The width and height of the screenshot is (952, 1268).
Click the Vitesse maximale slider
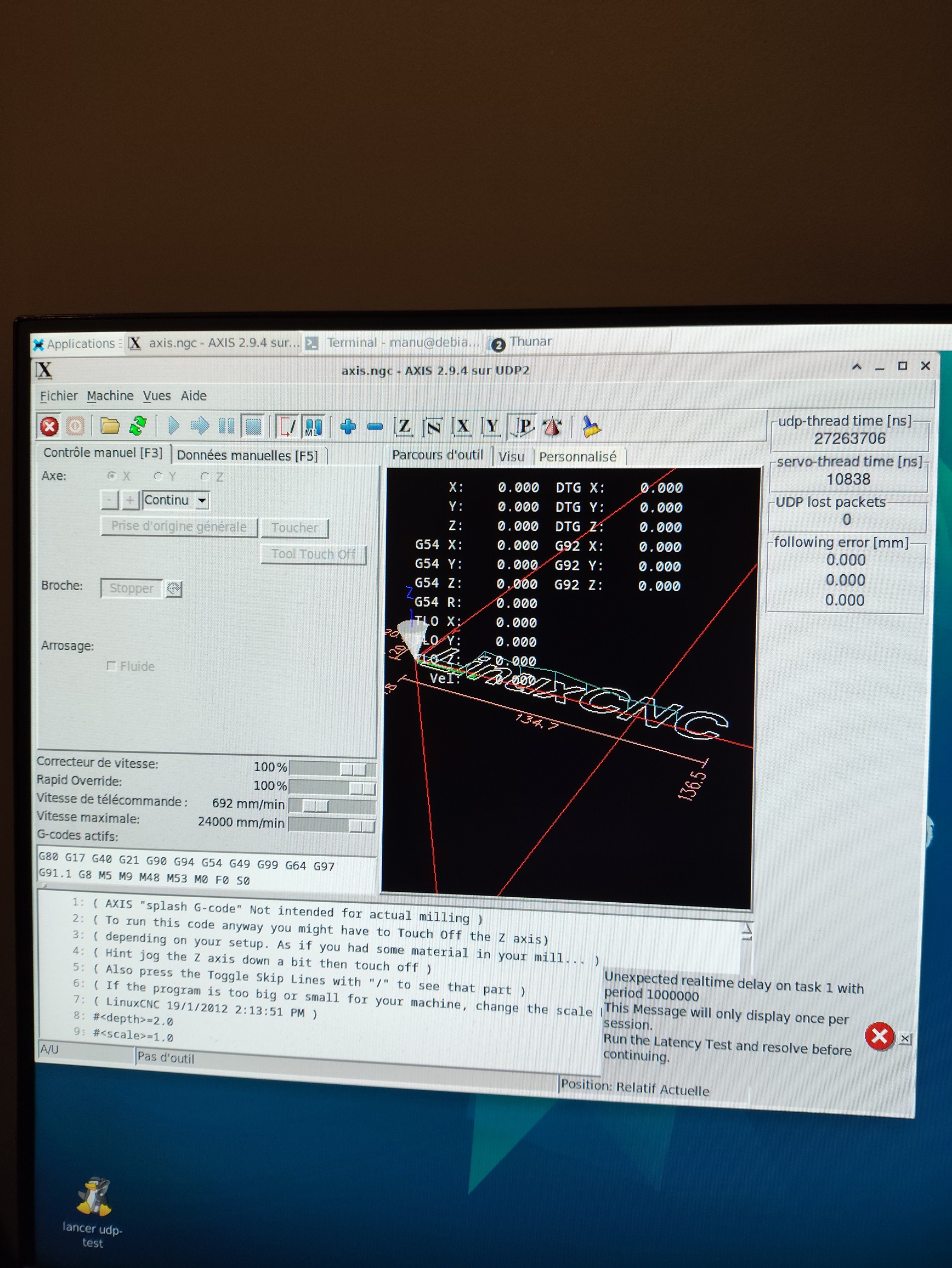coord(332,824)
